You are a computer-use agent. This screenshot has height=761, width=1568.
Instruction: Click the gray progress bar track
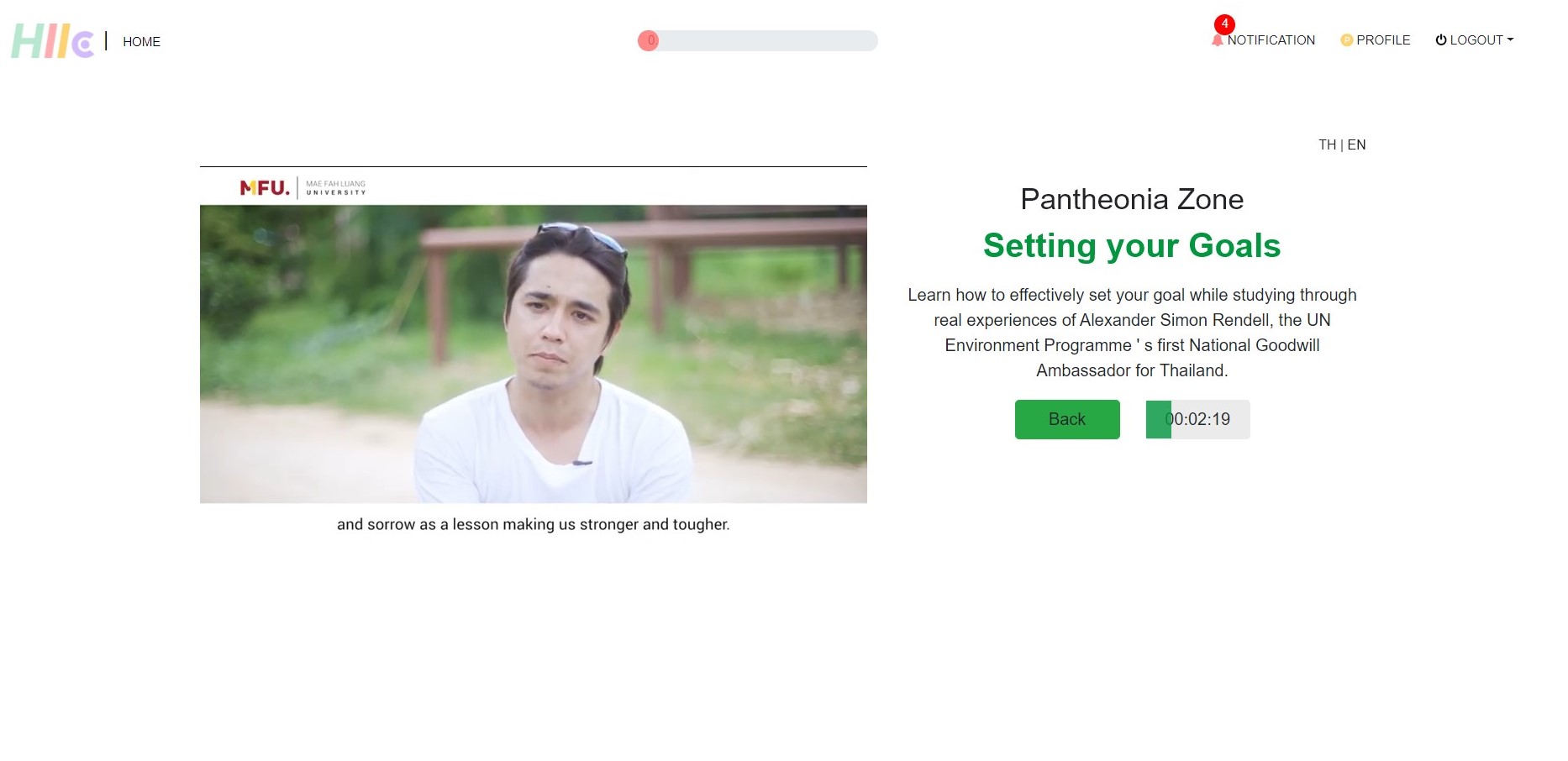click(769, 40)
